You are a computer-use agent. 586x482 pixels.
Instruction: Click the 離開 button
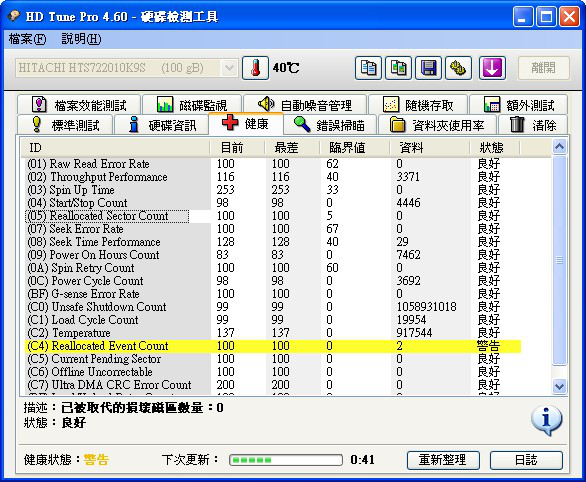click(x=544, y=68)
